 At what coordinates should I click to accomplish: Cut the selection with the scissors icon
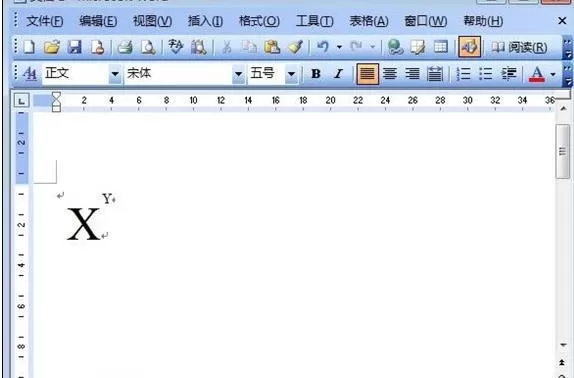[x=227, y=47]
